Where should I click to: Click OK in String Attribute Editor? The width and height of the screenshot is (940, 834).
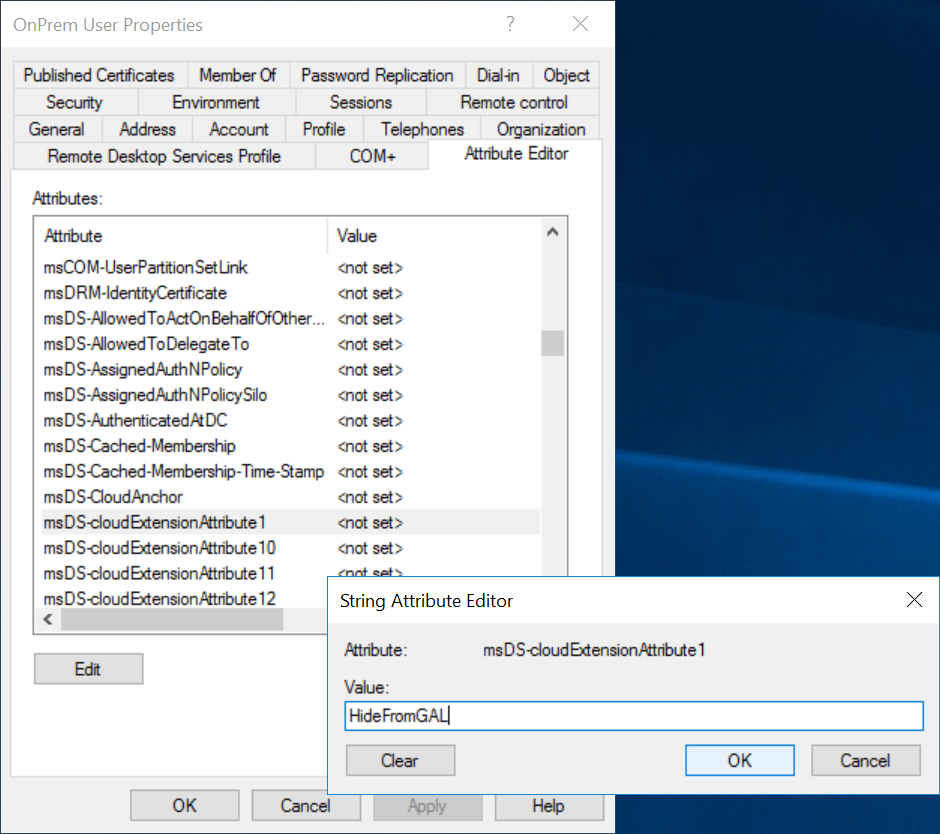[x=739, y=760]
